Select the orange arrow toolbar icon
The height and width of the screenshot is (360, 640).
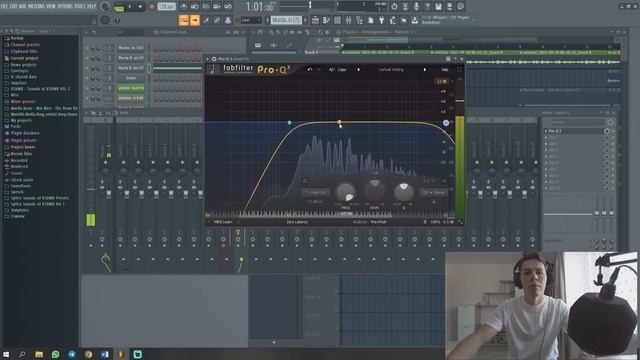tap(195, 20)
